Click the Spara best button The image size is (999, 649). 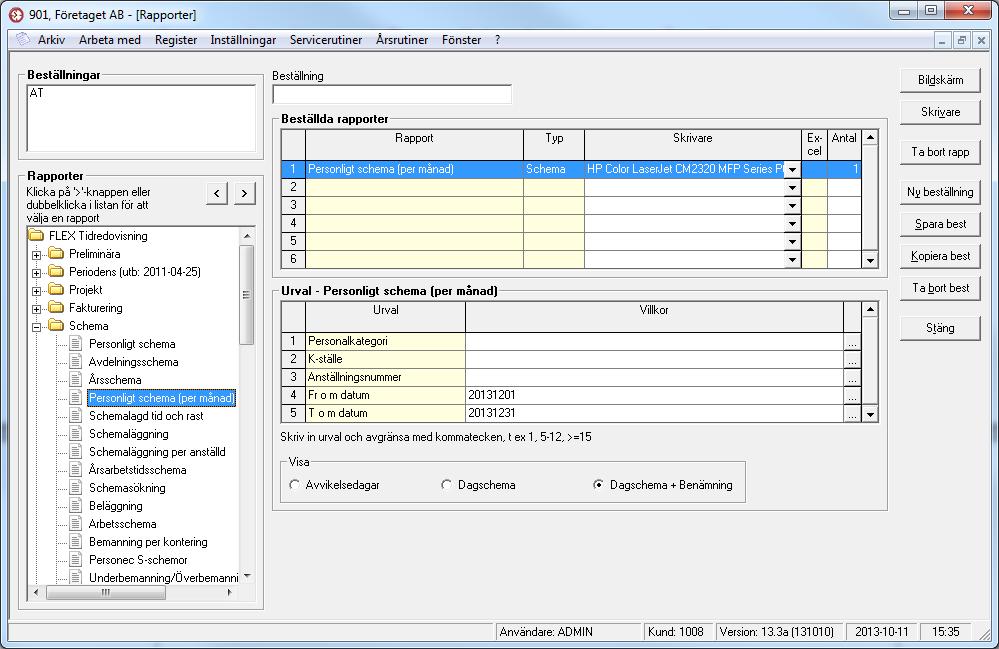[940, 224]
